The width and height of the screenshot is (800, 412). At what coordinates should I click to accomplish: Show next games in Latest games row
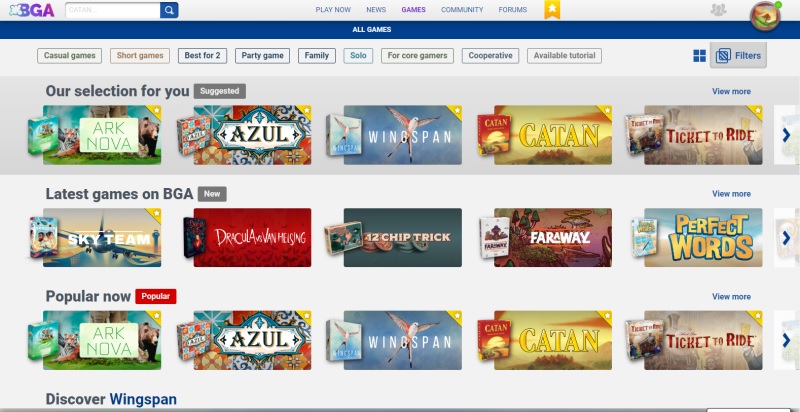coord(786,238)
